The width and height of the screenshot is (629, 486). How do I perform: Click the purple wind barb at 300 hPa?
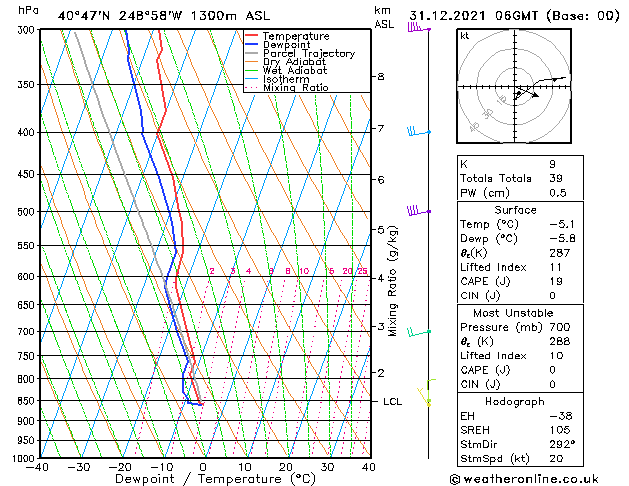(419, 28)
